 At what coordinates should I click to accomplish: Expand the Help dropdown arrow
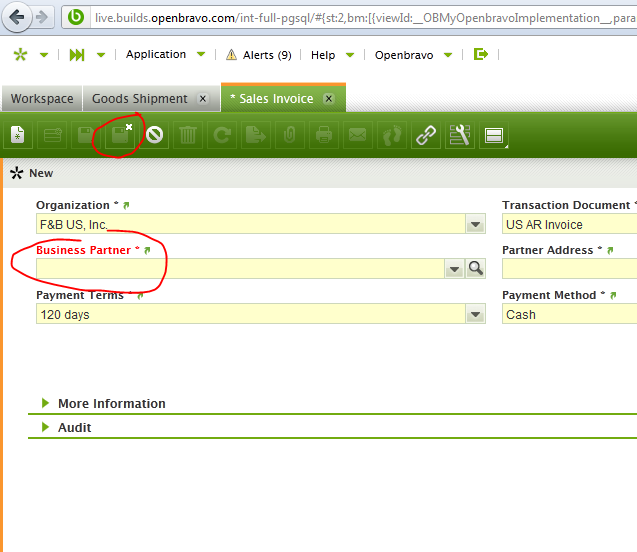point(350,55)
